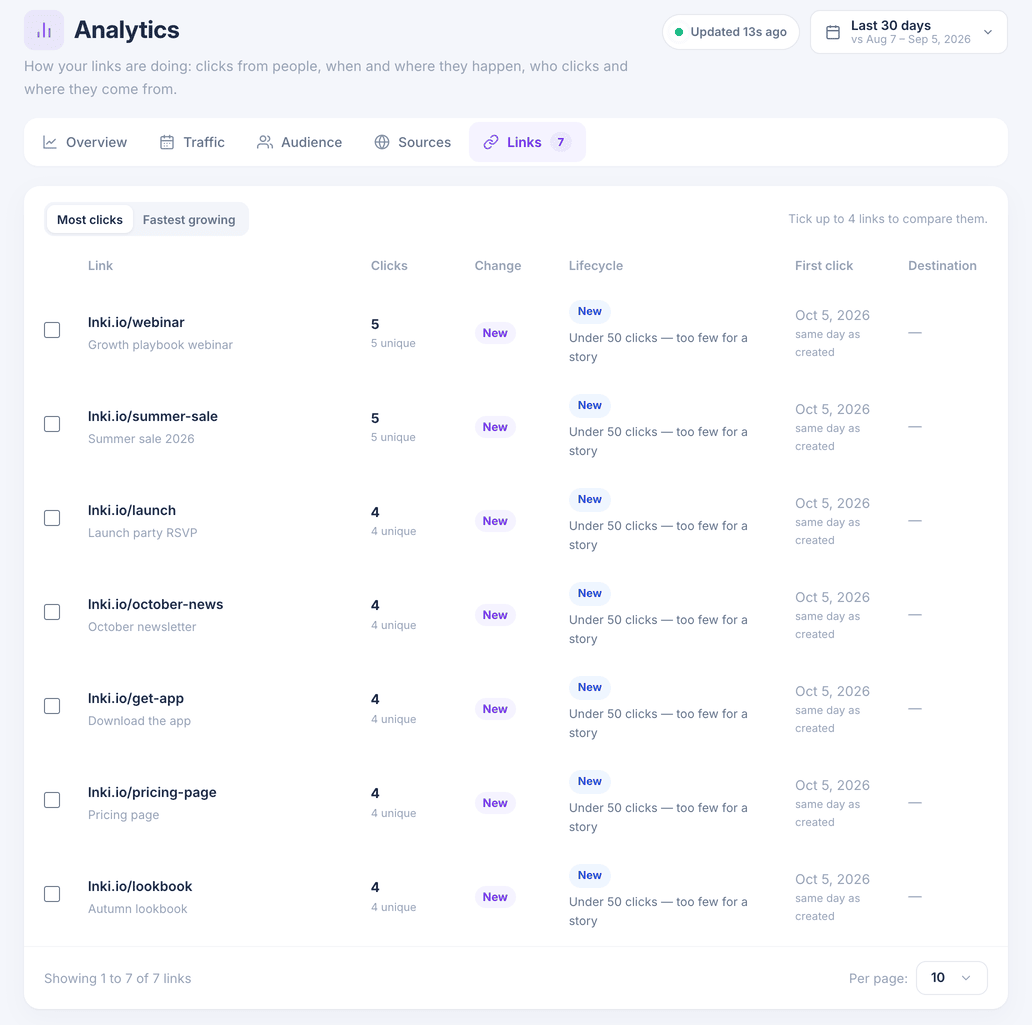Click the calendar icon on Traffic tab

[167, 142]
